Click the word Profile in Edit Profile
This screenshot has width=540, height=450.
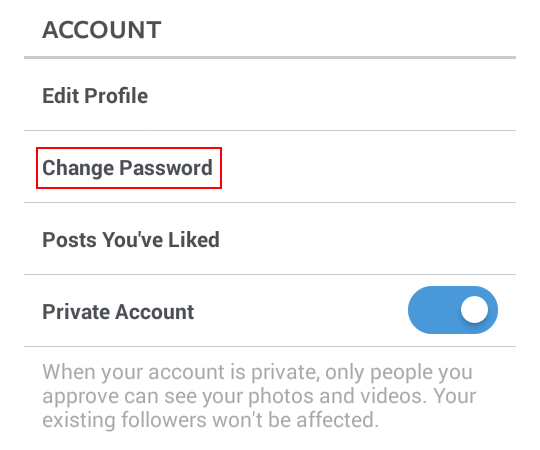coord(116,95)
